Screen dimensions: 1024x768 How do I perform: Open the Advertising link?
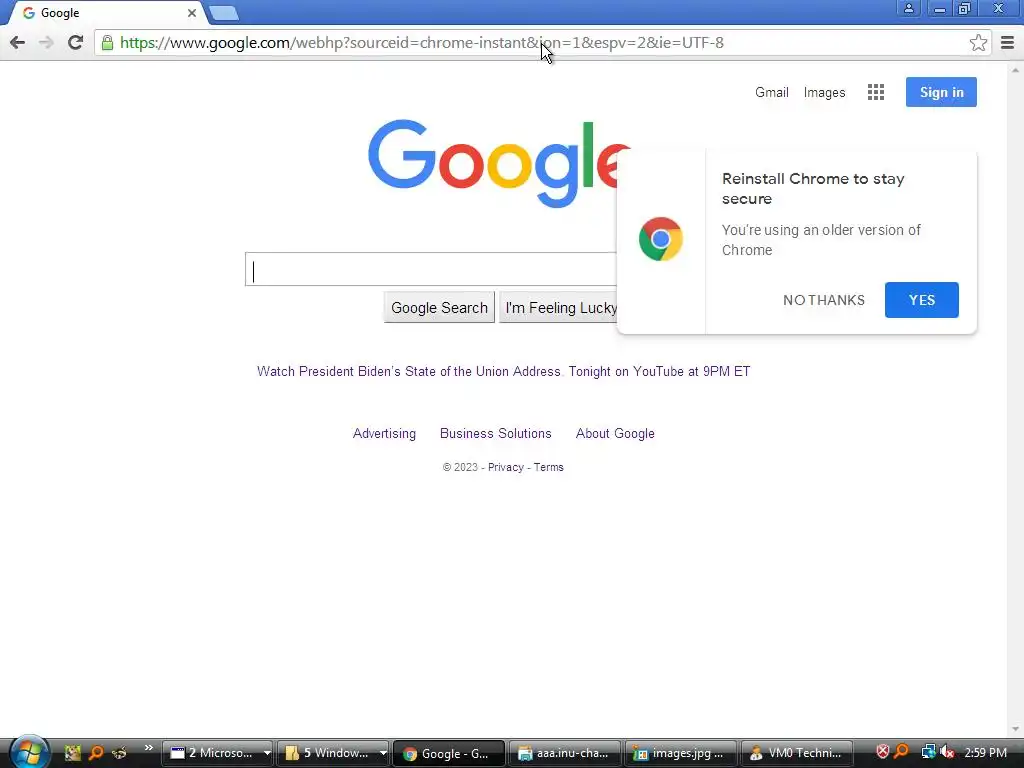[384, 434]
